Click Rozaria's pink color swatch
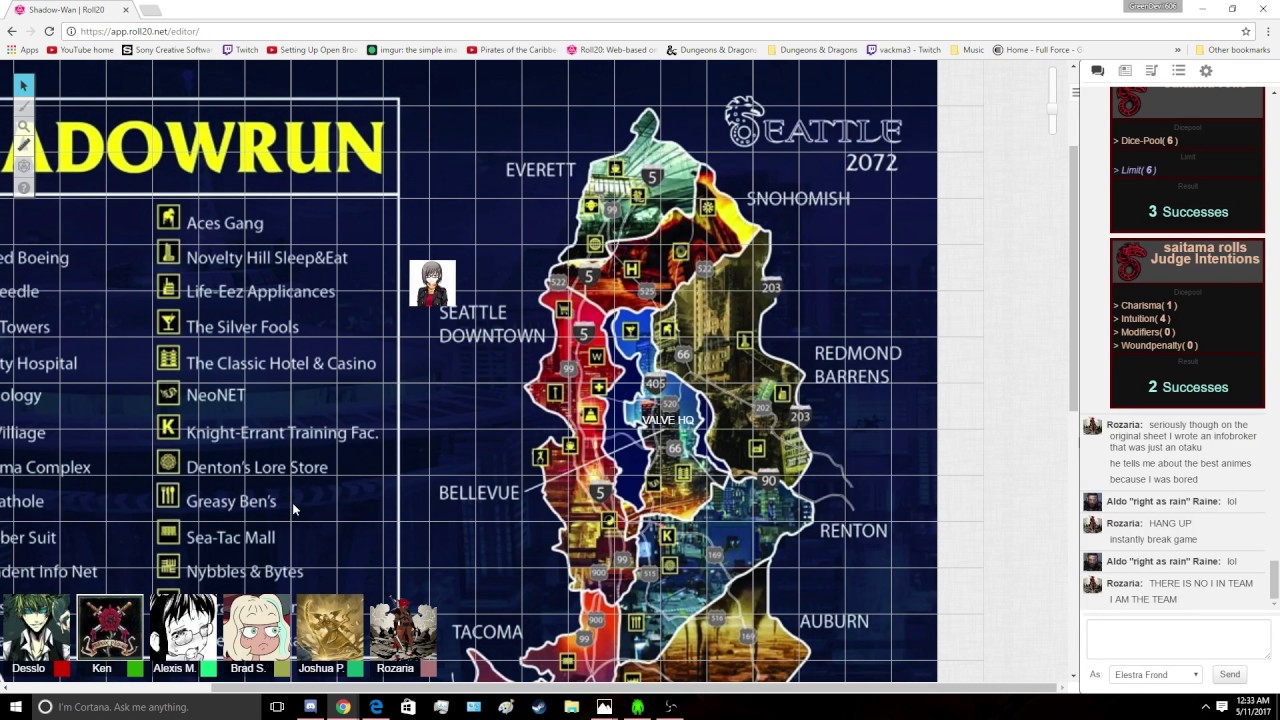Viewport: 1280px width, 720px height. (x=428, y=668)
